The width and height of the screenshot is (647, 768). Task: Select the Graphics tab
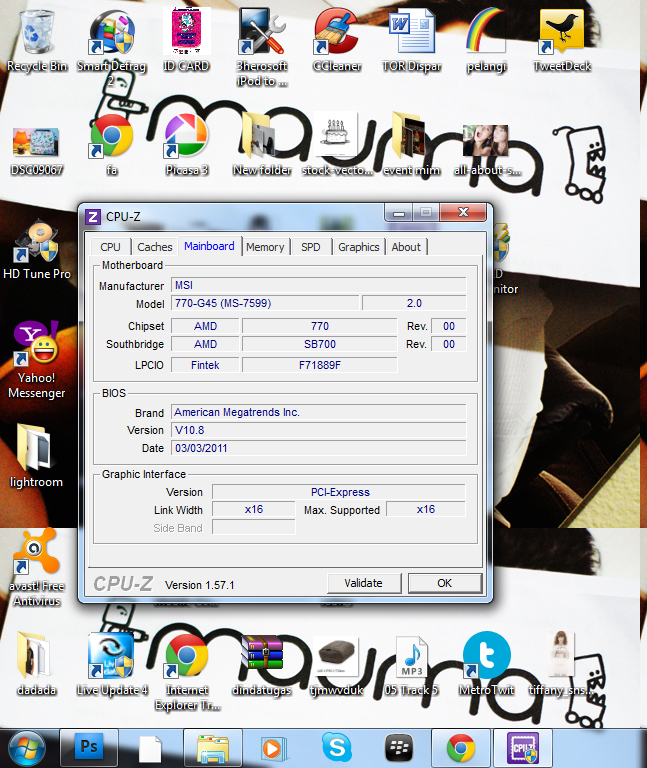point(358,247)
